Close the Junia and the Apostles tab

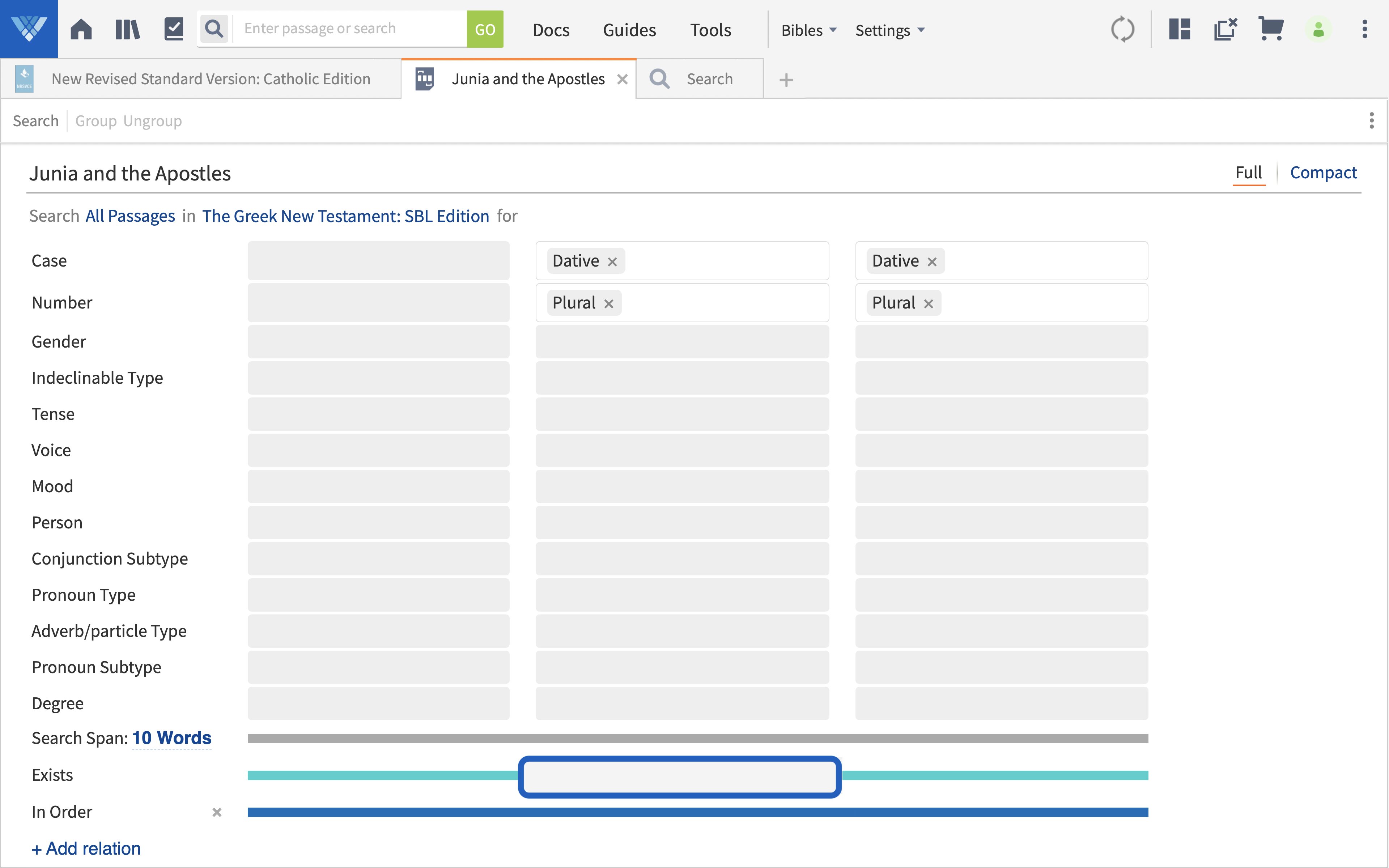pyautogui.click(x=622, y=79)
